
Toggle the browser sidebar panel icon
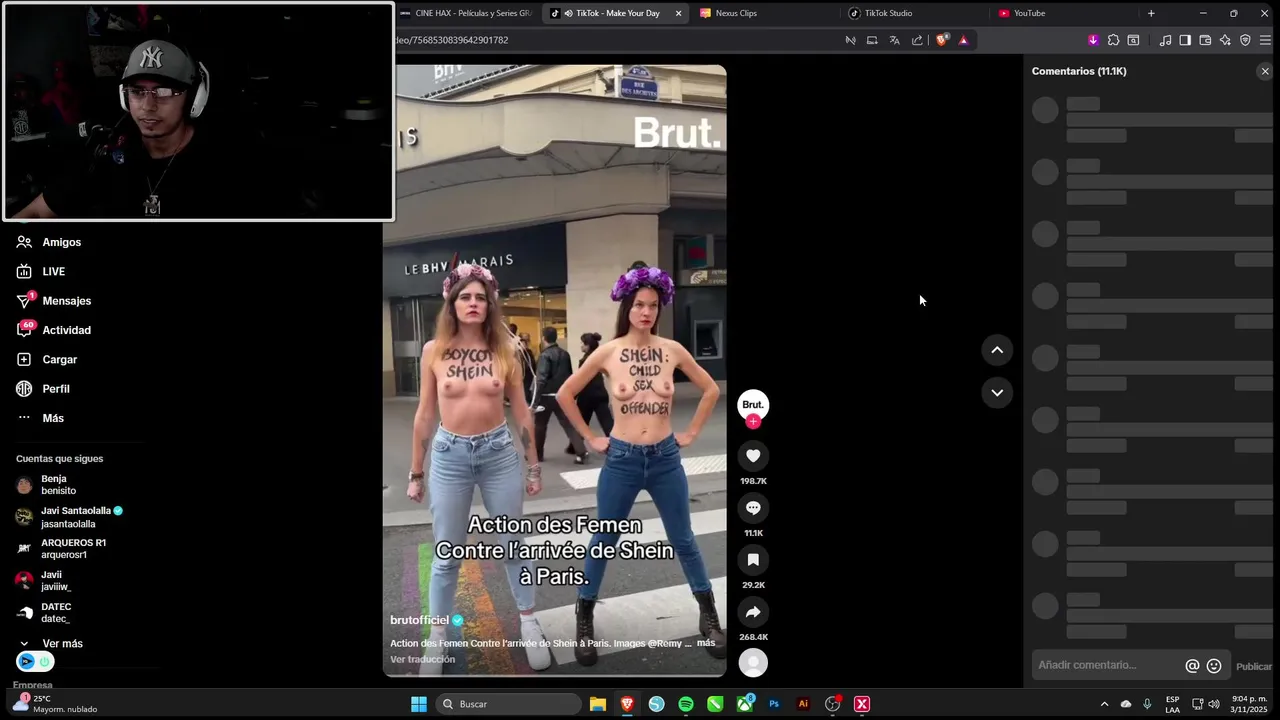coord(1185,40)
